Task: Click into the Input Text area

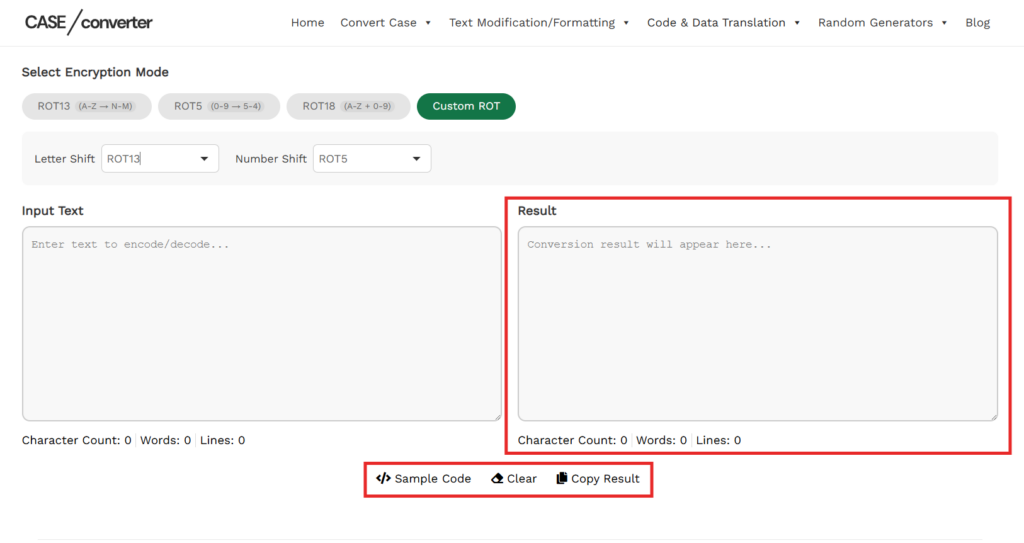Action: (262, 323)
